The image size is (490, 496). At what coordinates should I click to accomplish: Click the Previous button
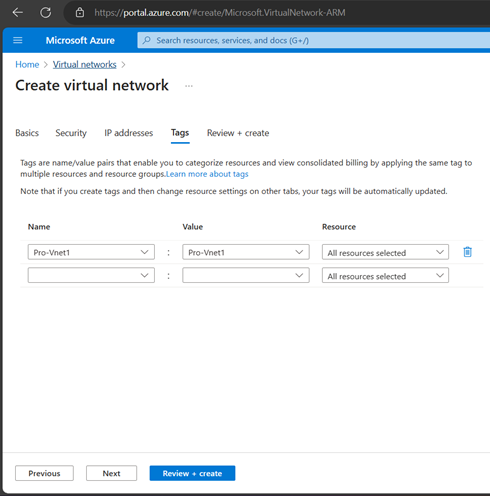point(44,473)
